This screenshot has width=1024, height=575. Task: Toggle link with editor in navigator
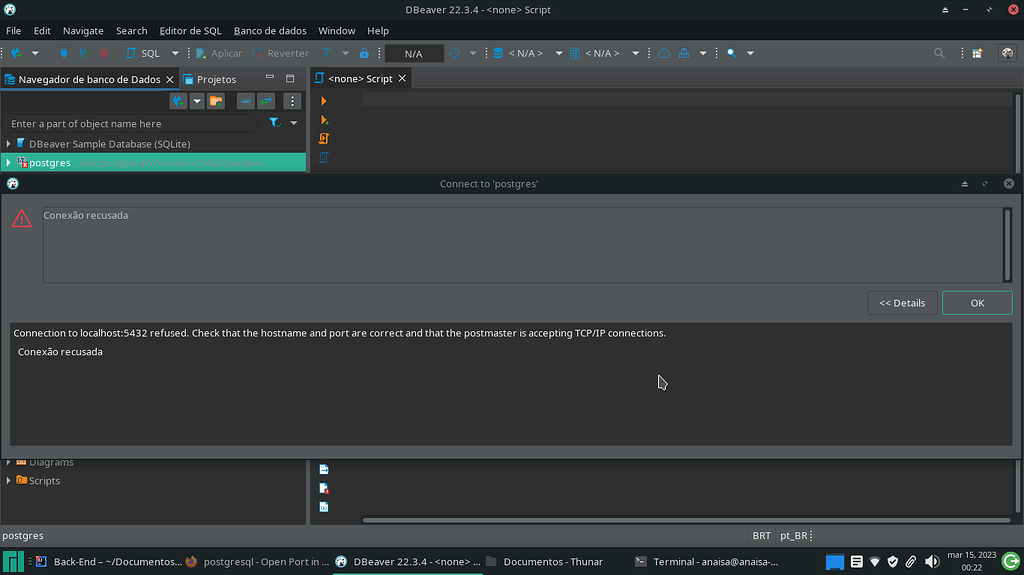tap(266, 101)
